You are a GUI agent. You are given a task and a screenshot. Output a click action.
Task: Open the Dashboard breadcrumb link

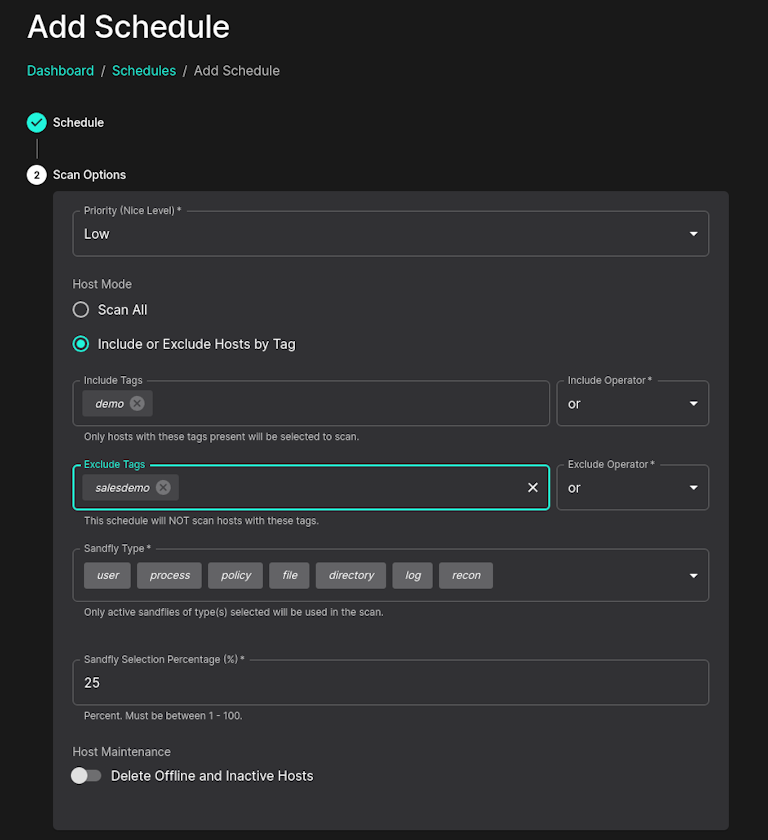60,71
